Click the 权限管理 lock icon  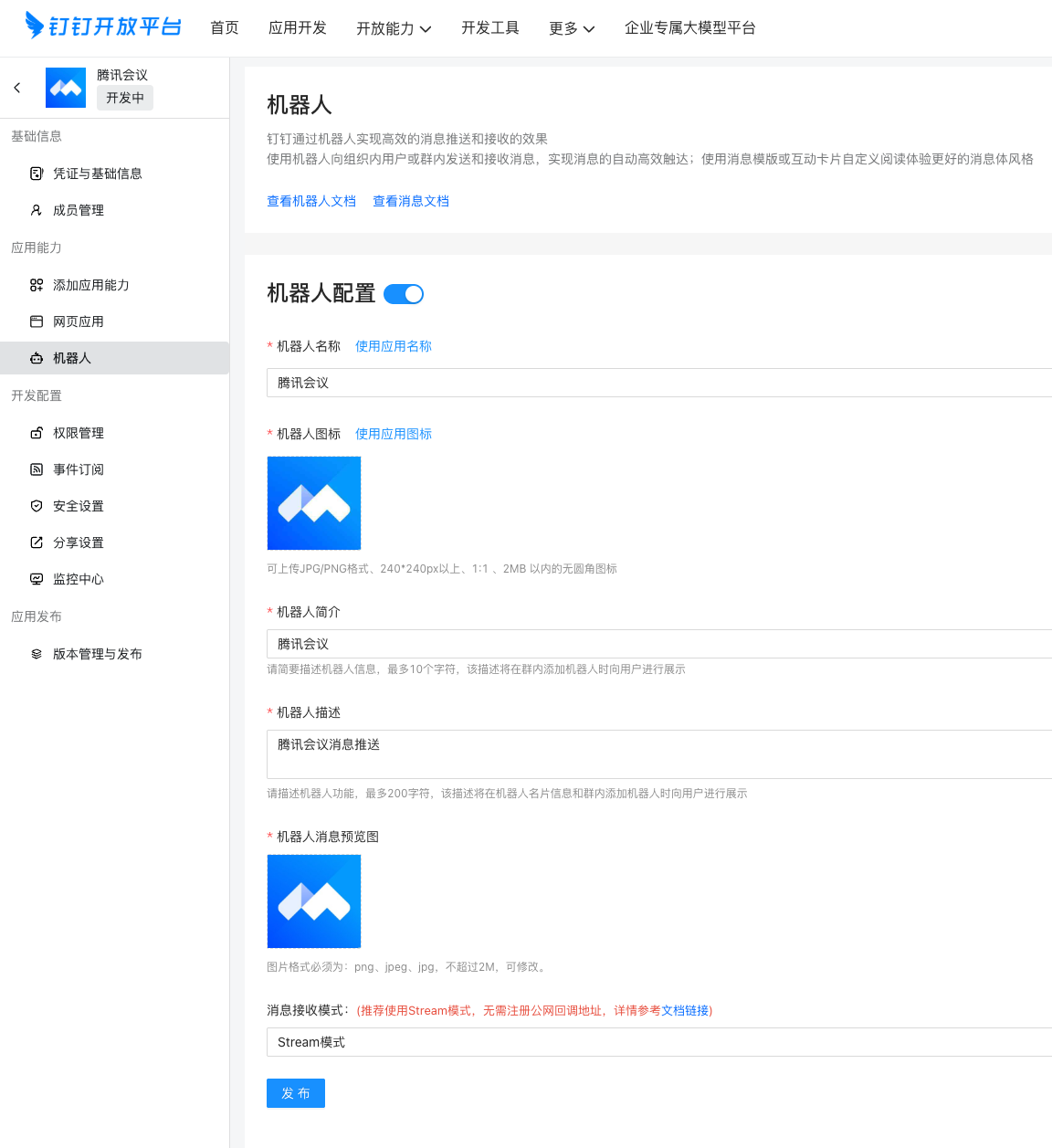tap(37, 433)
